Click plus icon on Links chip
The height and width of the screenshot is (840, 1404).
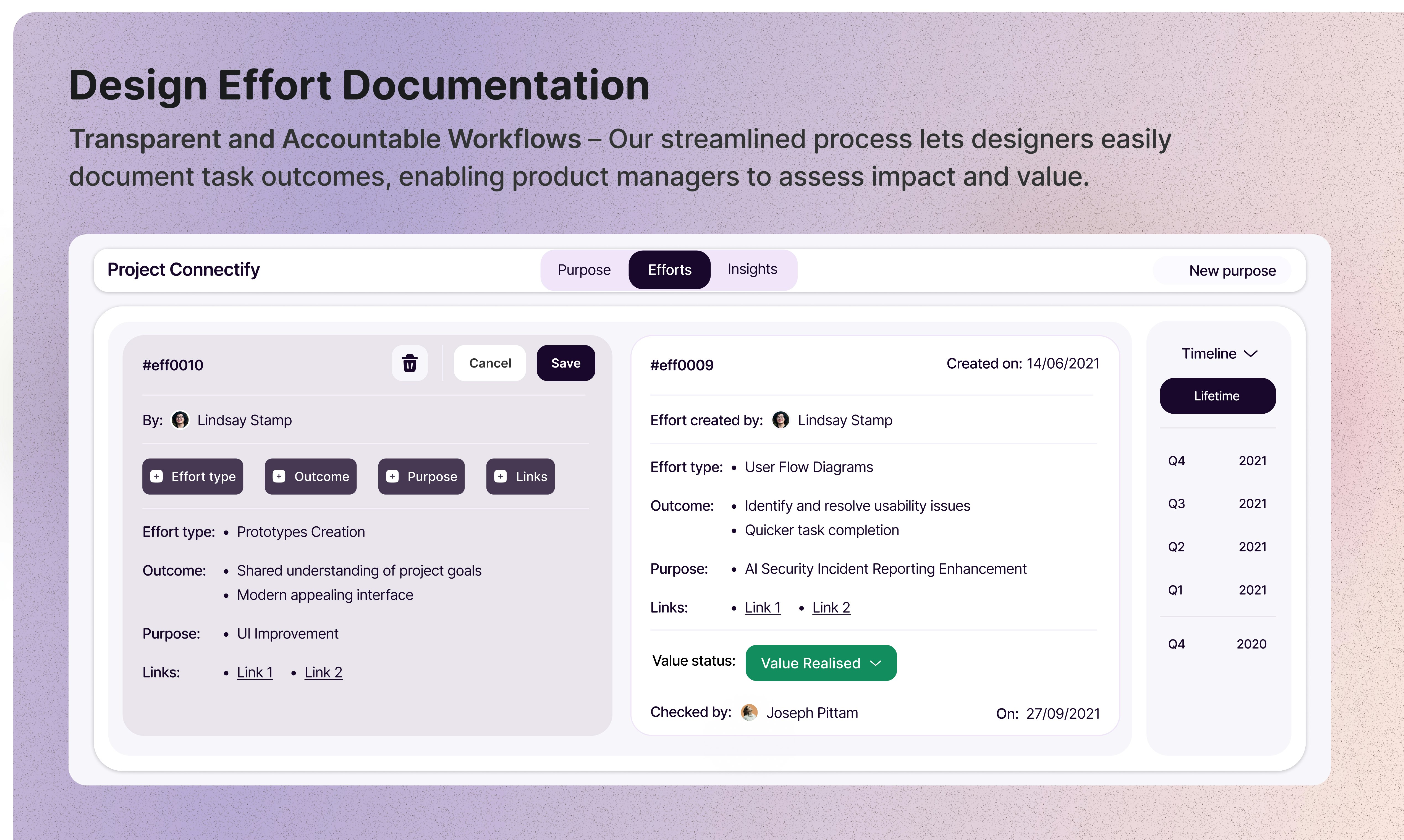(501, 477)
